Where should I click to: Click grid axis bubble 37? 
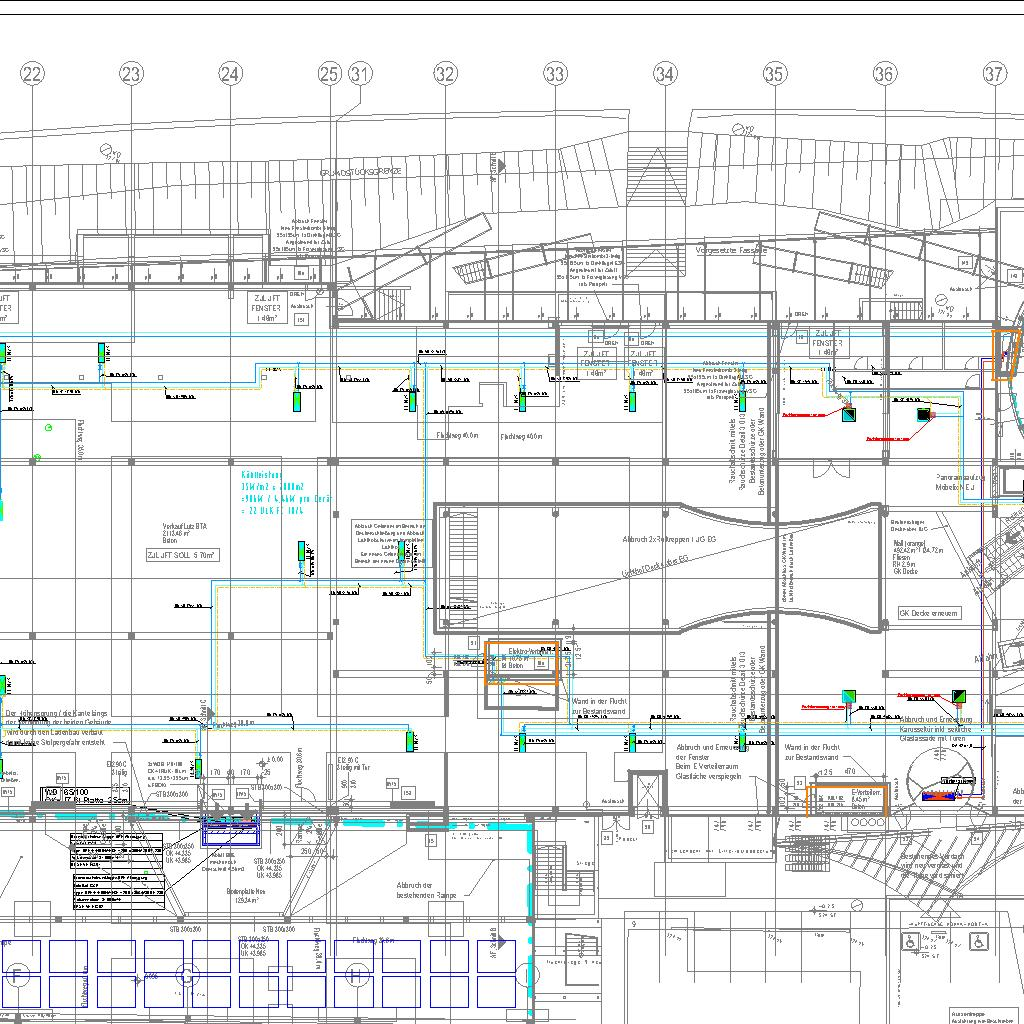[x=995, y=74]
